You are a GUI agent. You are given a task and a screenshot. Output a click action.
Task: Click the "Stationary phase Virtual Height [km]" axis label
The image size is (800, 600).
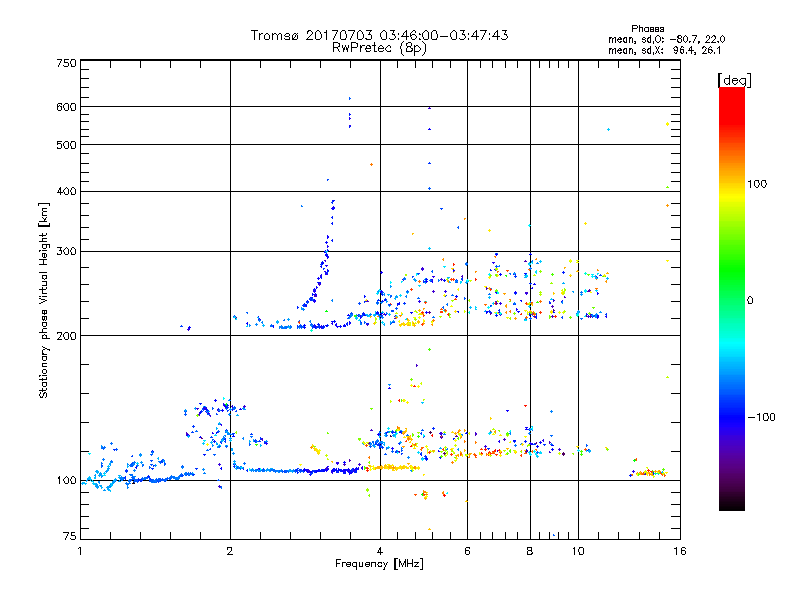44,300
